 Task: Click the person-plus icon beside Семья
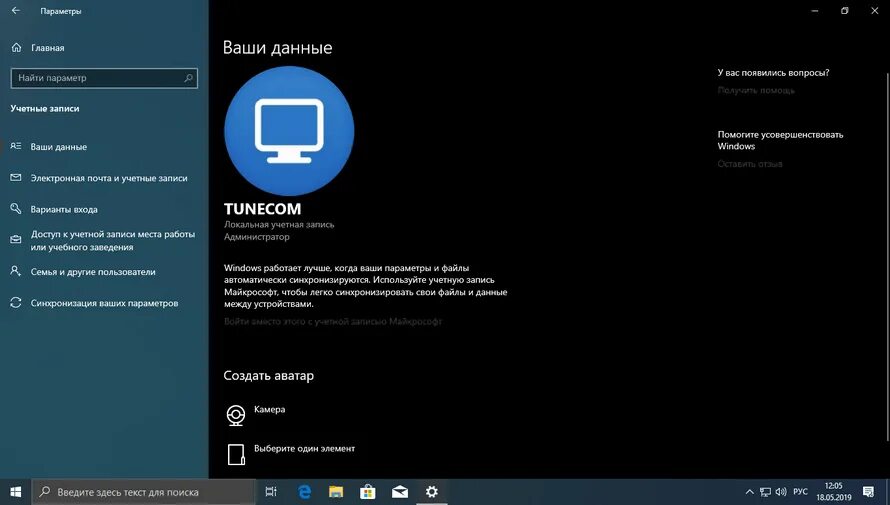[16, 271]
